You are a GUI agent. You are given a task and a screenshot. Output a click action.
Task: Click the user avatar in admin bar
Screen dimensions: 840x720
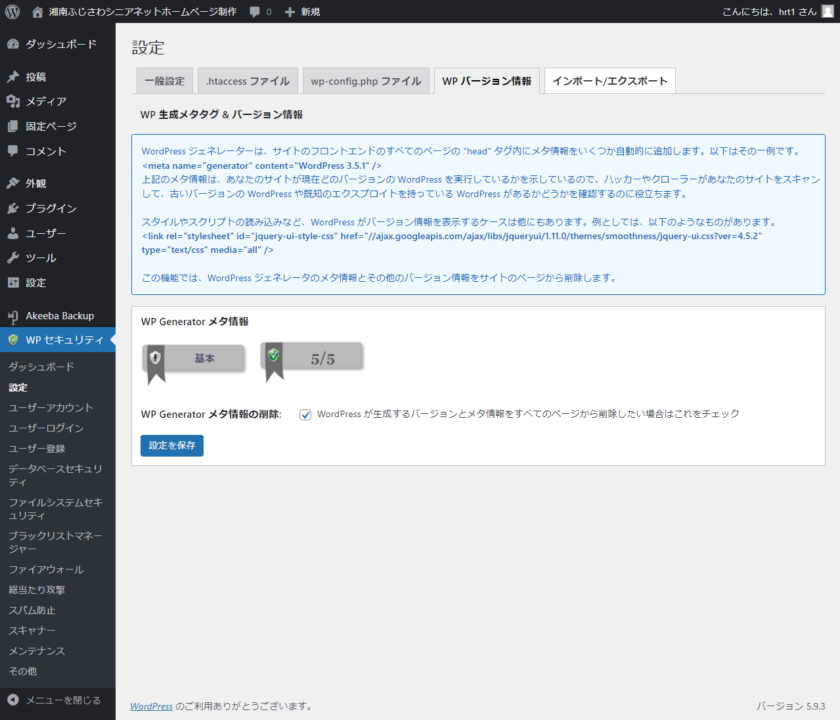pyautogui.click(x=828, y=11)
